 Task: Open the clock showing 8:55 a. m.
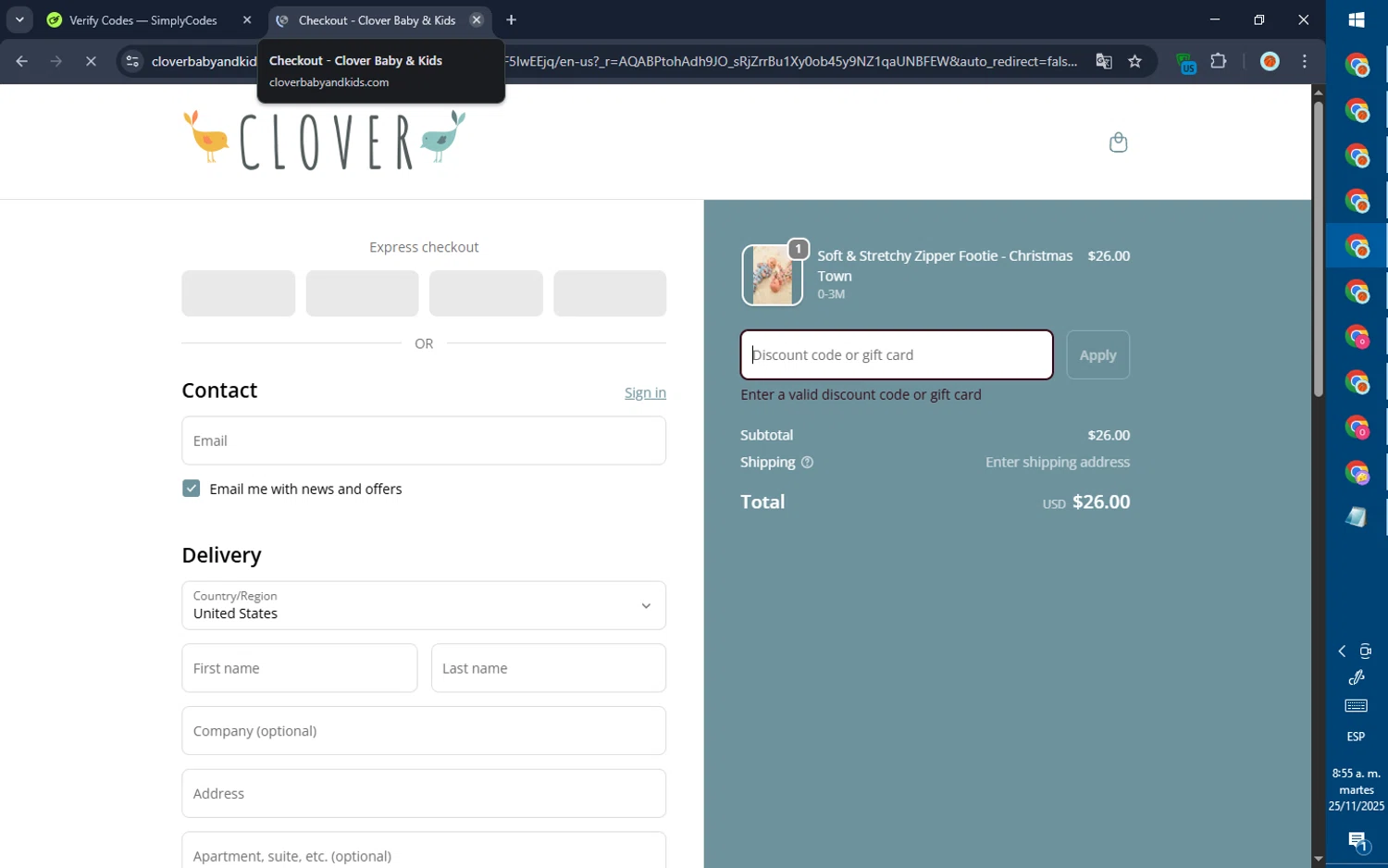point(1357,789)
